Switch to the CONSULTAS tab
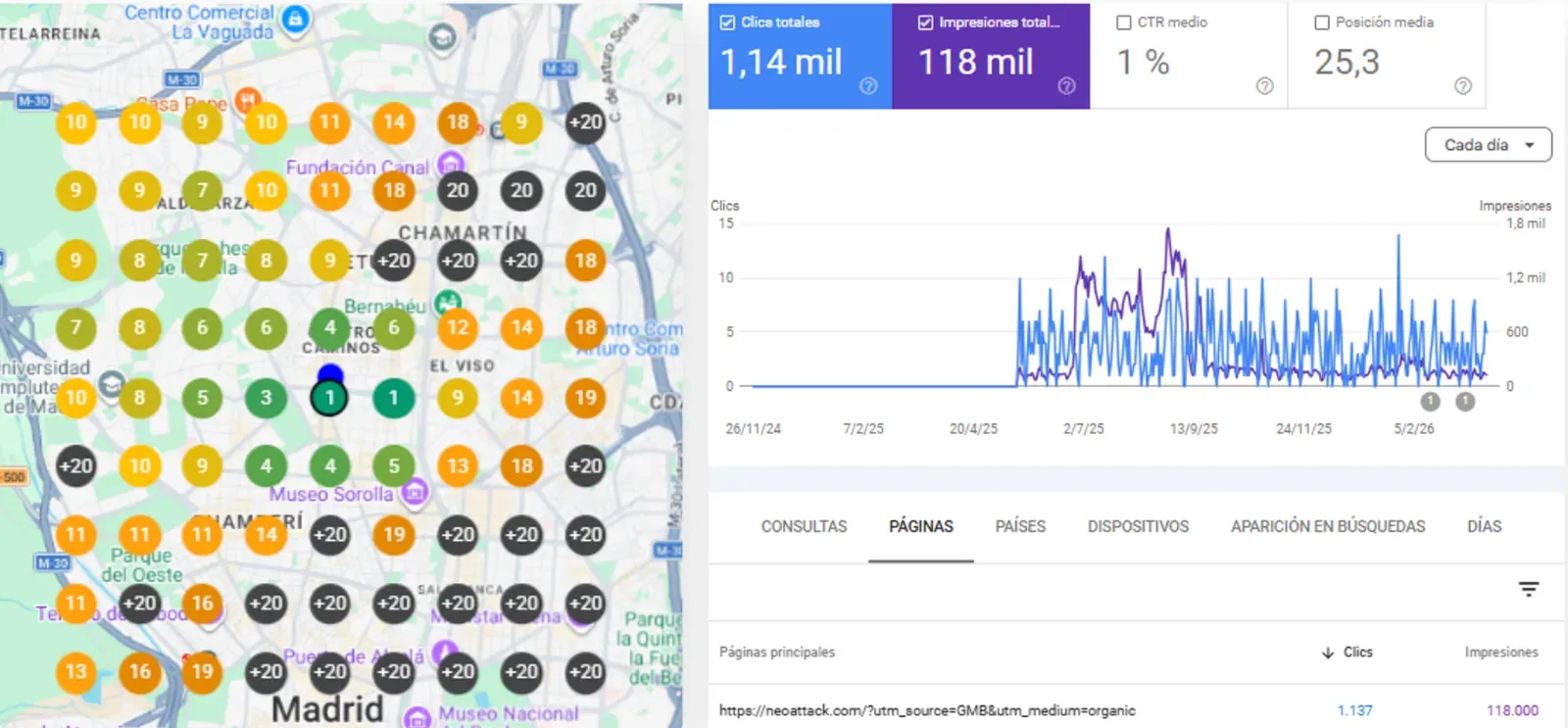 pyautogui.click(x=804, y=526)
